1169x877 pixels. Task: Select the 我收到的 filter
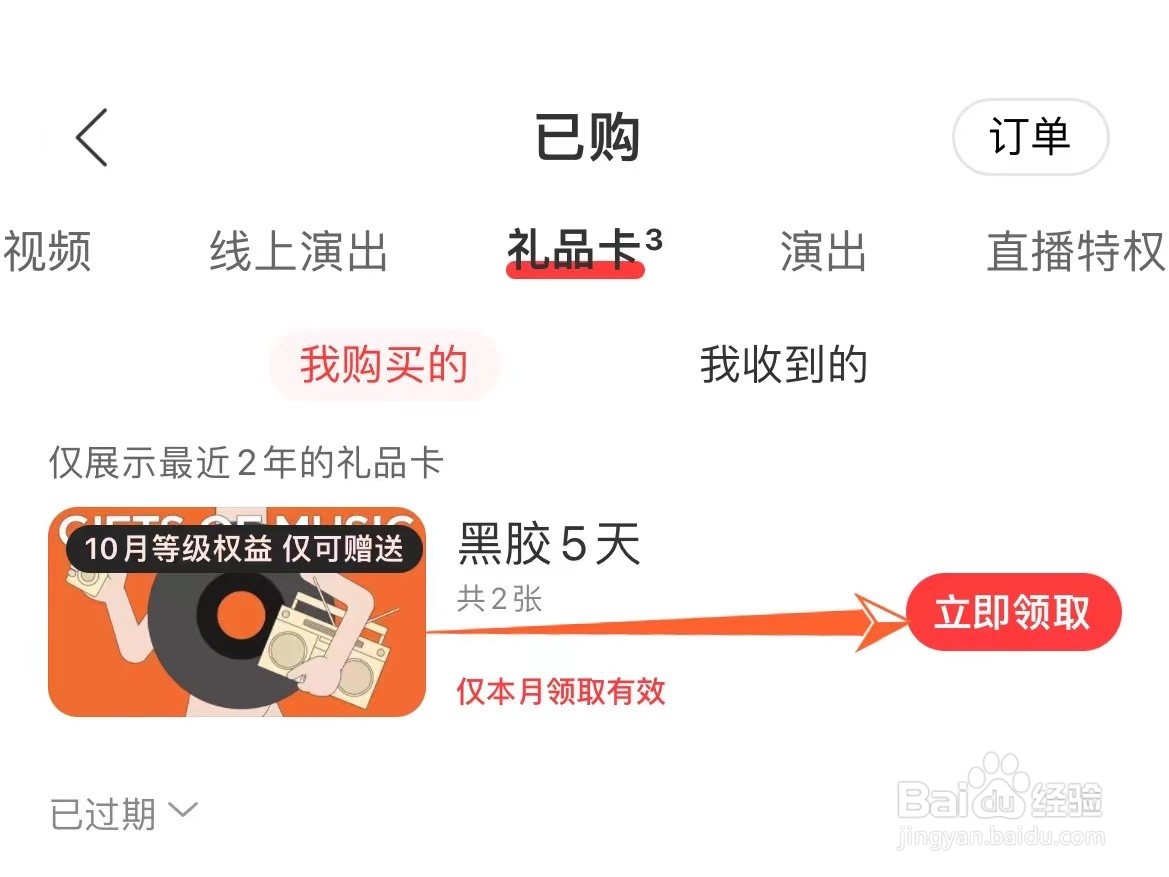[783, 365]
